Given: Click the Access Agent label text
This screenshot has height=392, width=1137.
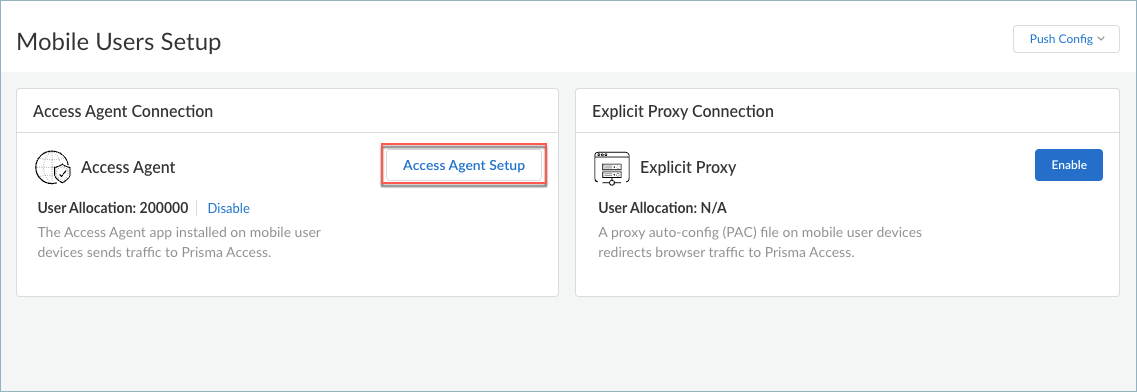Looking at the screenshot, I should click(x=128, y=167).
